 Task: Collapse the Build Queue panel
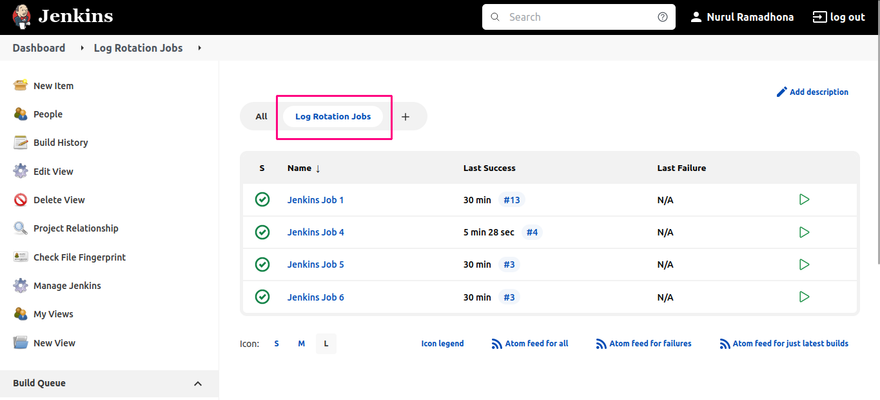pos(198,384)
